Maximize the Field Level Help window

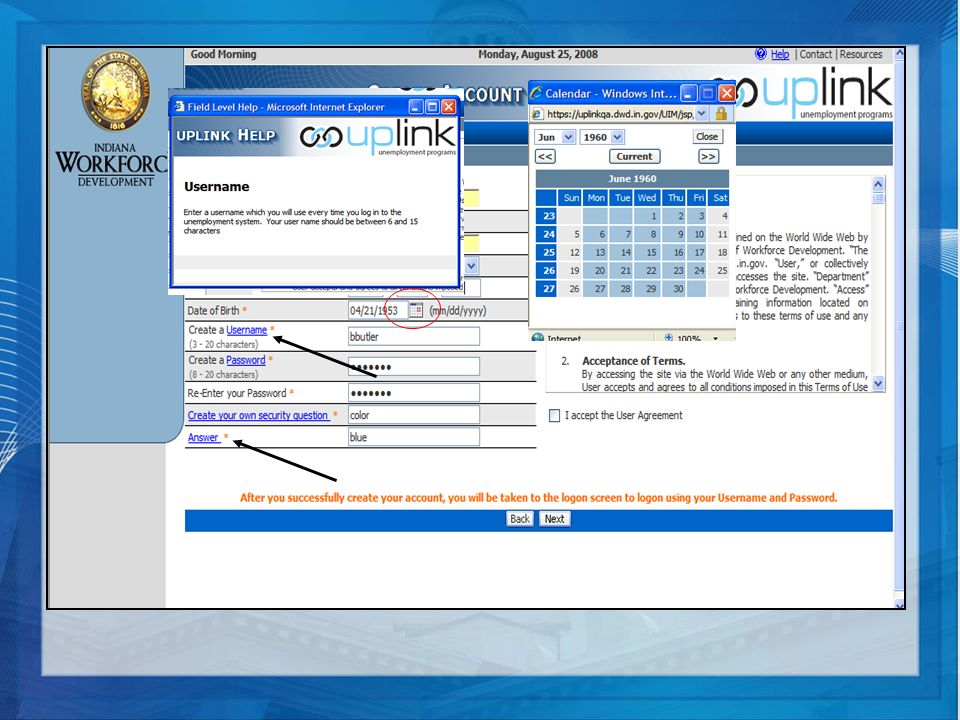coord(432,107)
